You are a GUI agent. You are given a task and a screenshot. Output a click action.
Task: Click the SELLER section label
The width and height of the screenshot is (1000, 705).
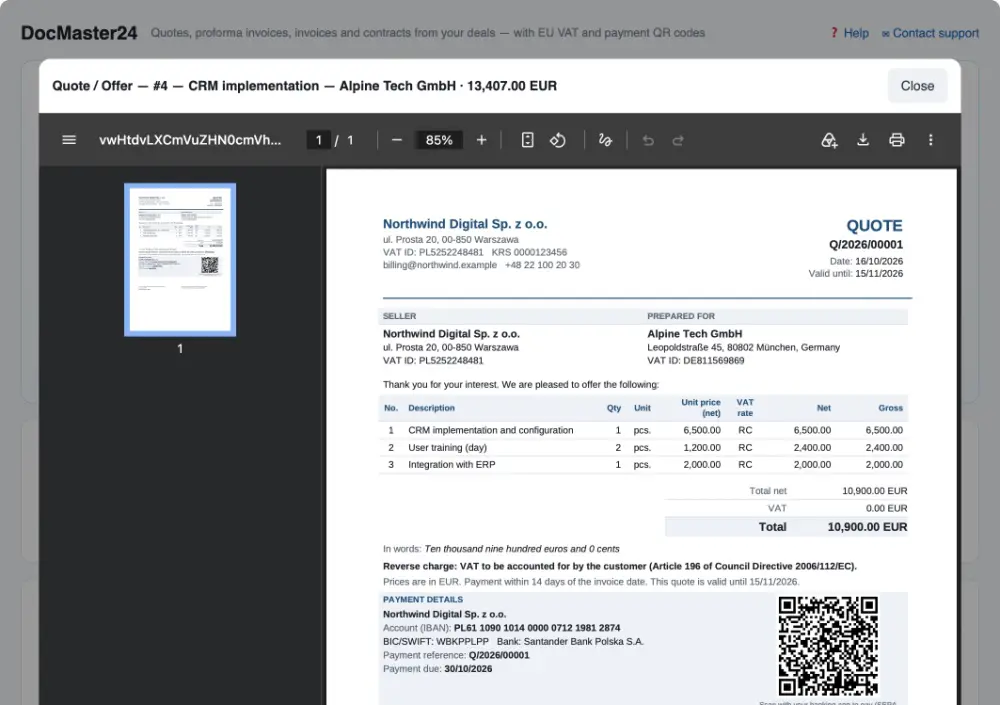tap(399, 316)
